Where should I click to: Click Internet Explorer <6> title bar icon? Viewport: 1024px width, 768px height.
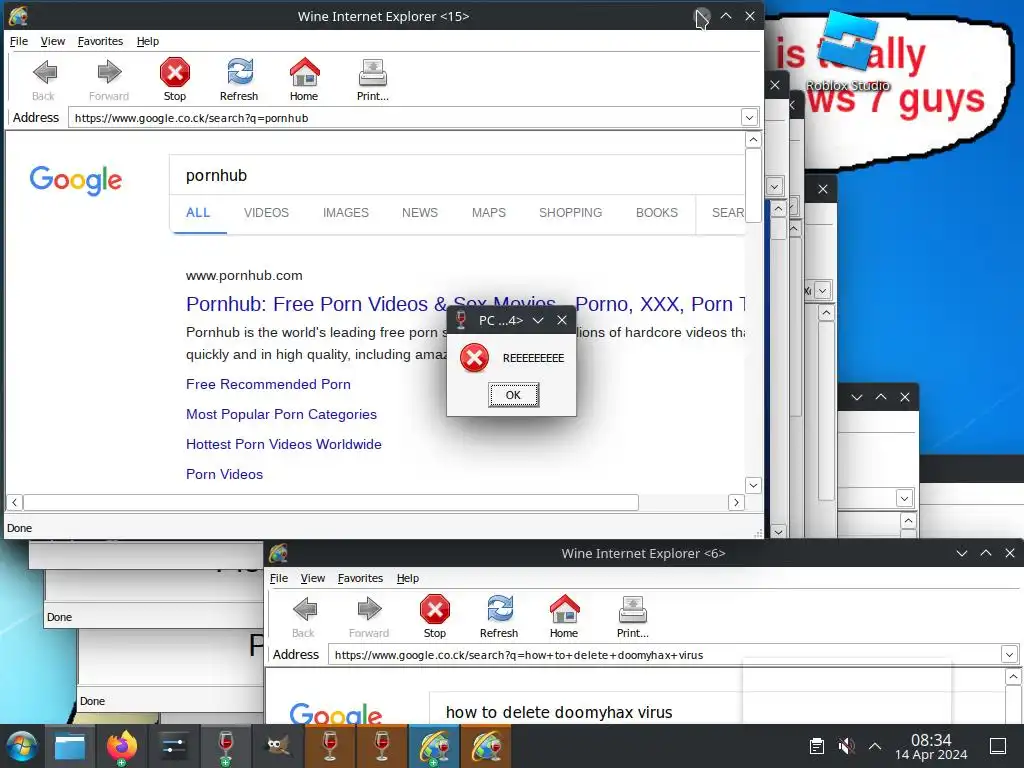coord(279,553)
